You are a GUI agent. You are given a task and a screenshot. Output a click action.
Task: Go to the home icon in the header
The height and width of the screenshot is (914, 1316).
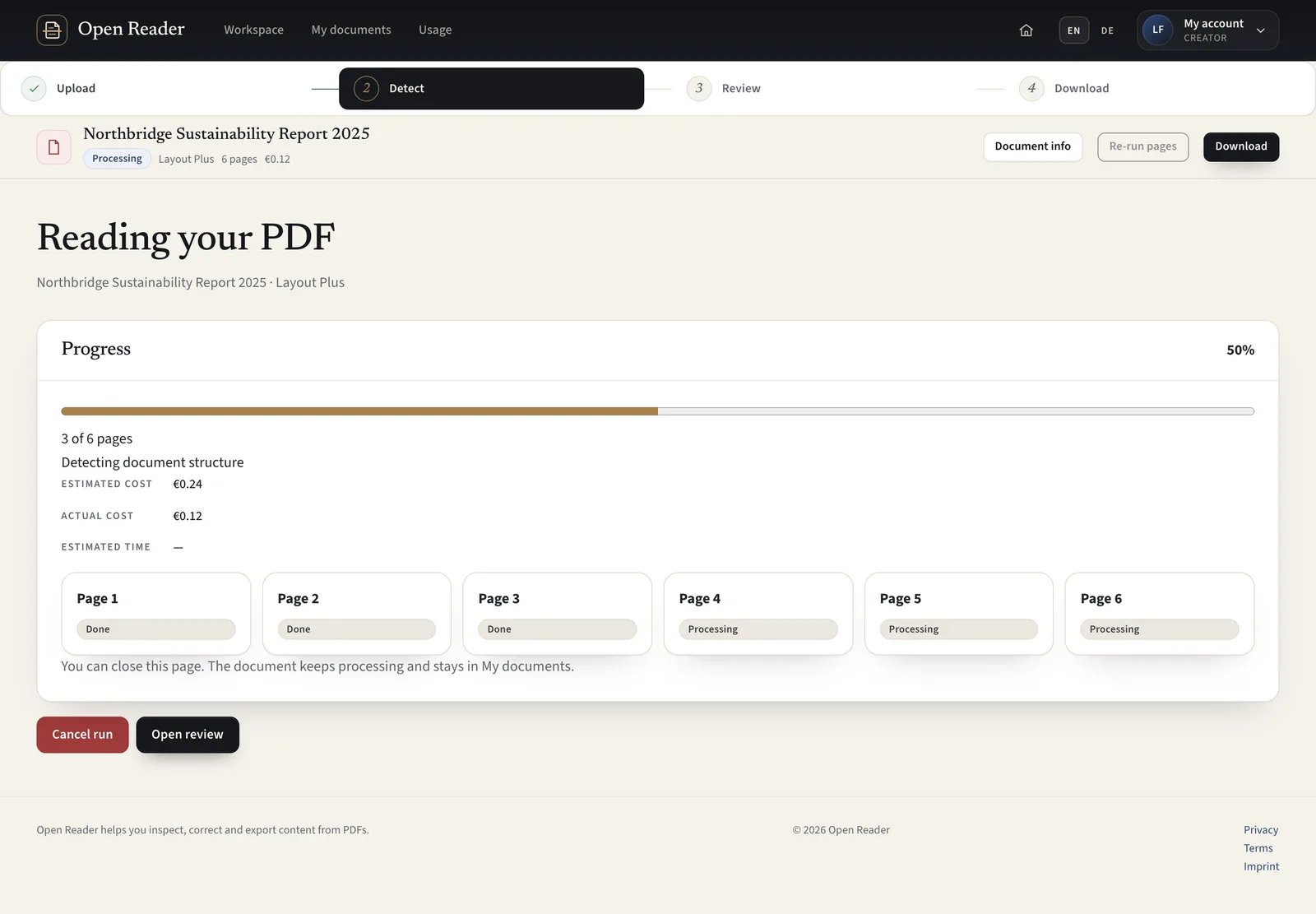(x=1026, y=30)
